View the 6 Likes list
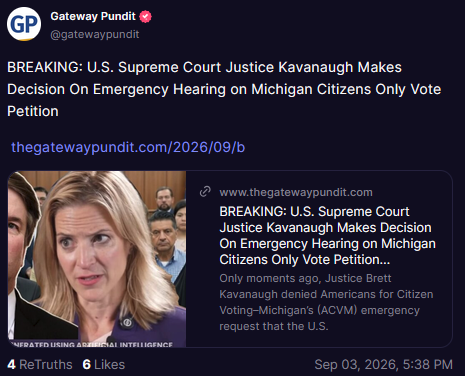465x376 pixels. 104,364
